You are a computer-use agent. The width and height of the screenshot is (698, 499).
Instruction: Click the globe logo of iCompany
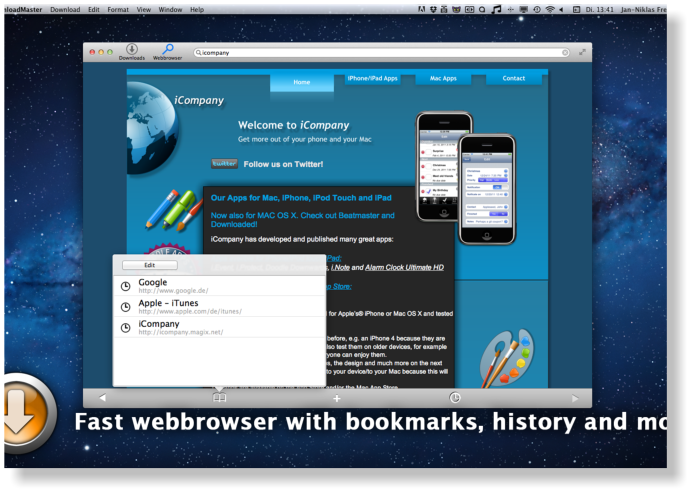tap(151, 128)
